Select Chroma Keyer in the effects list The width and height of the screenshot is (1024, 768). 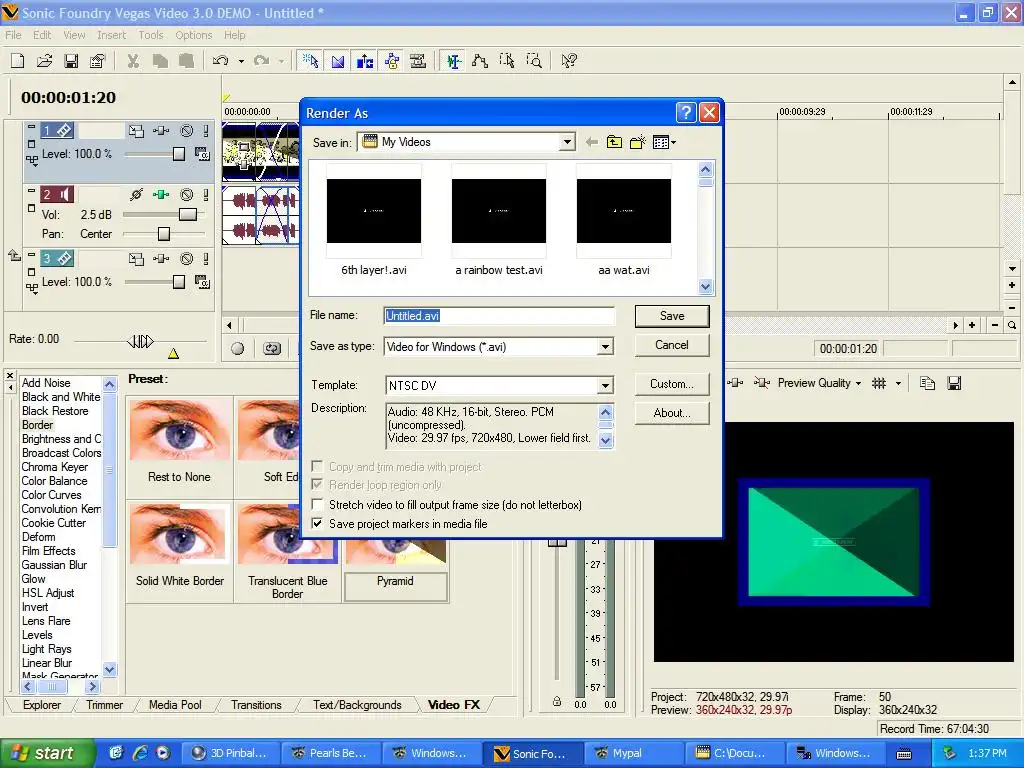(x=55, y=467)
